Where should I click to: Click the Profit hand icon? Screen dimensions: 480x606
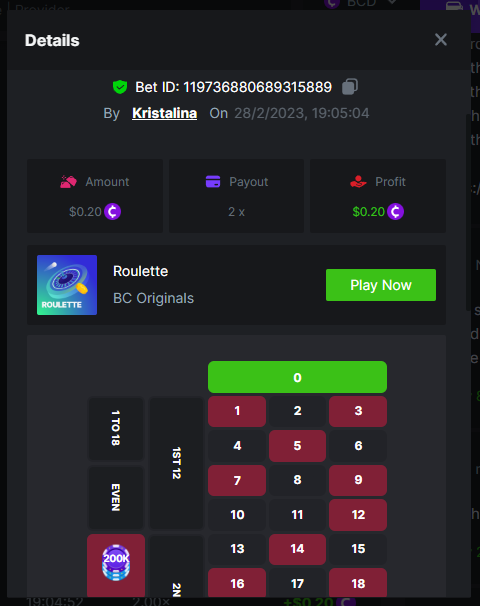[358, 181]
